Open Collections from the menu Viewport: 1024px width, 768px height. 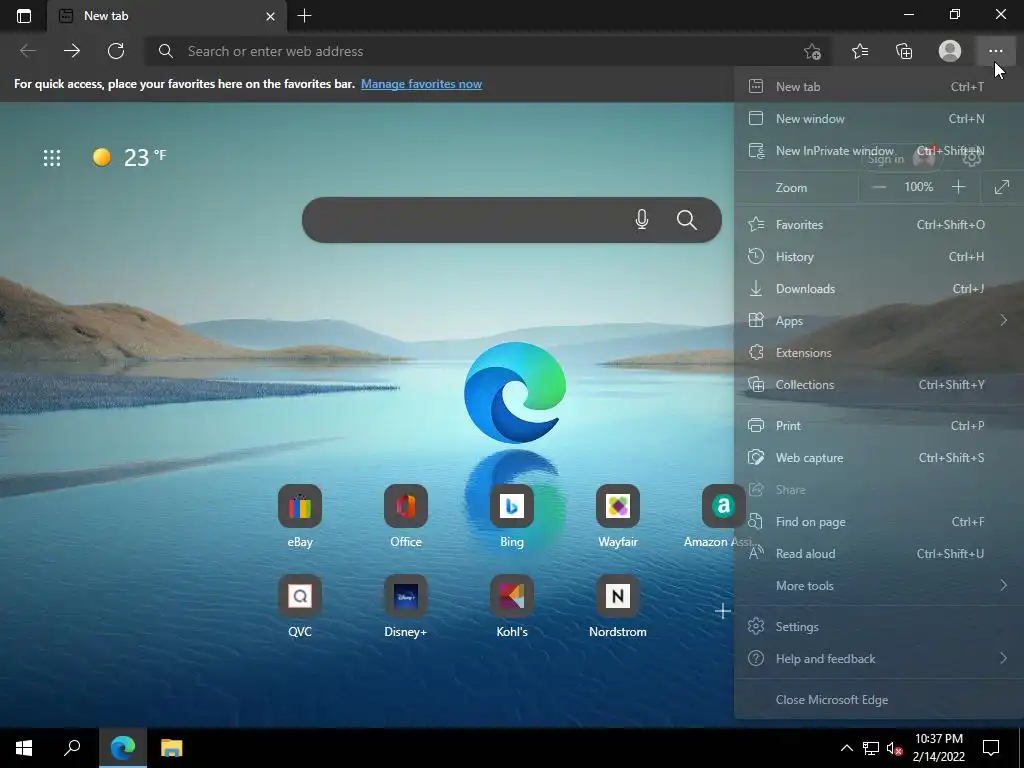coord(879,385)
